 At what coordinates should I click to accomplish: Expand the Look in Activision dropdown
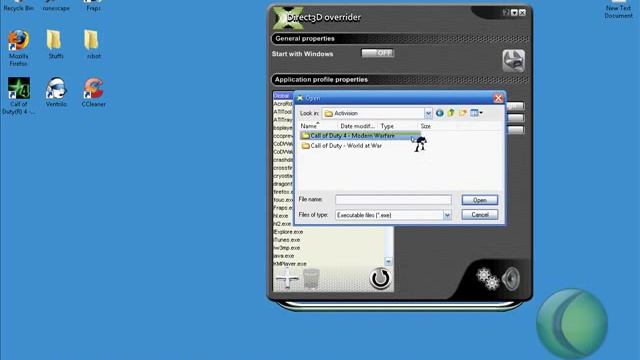tap(428, 113)
